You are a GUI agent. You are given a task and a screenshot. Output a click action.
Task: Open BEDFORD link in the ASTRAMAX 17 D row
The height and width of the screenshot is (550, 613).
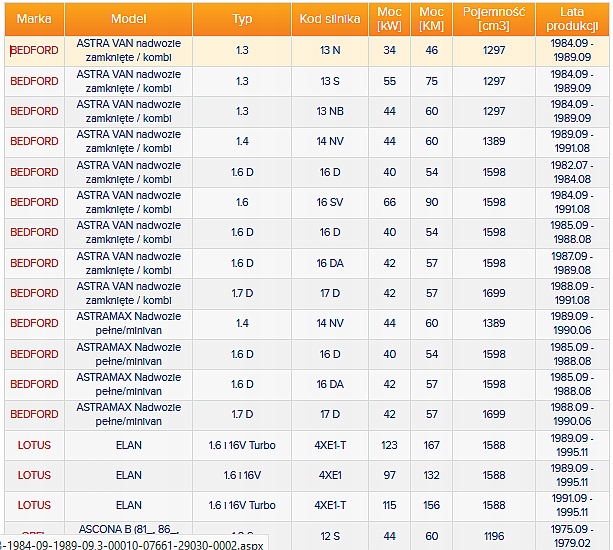[34, 414]
